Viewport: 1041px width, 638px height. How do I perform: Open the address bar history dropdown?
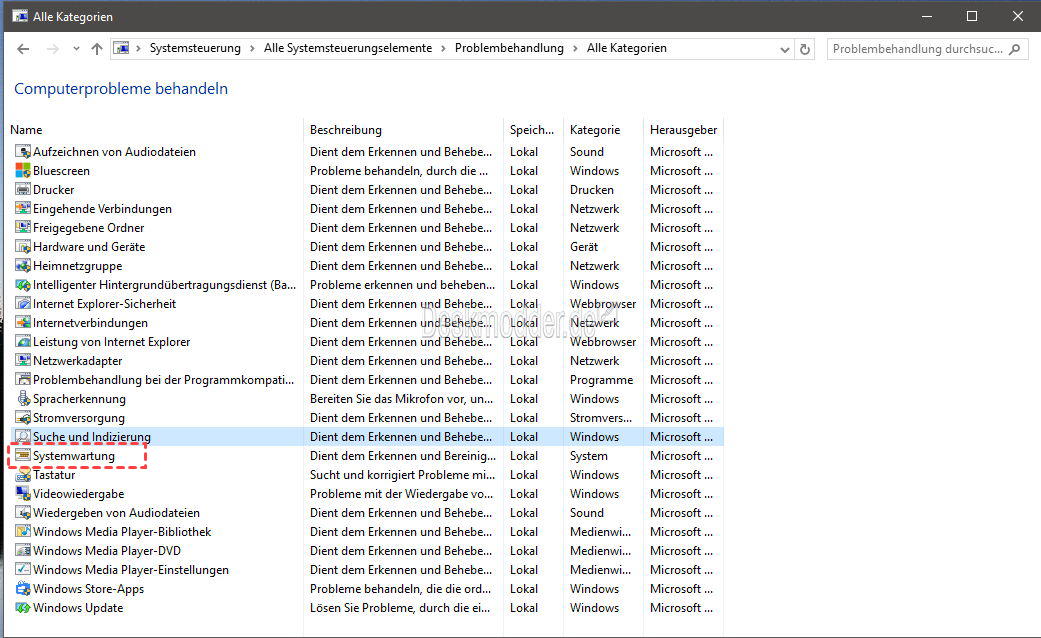coord(783,49)
